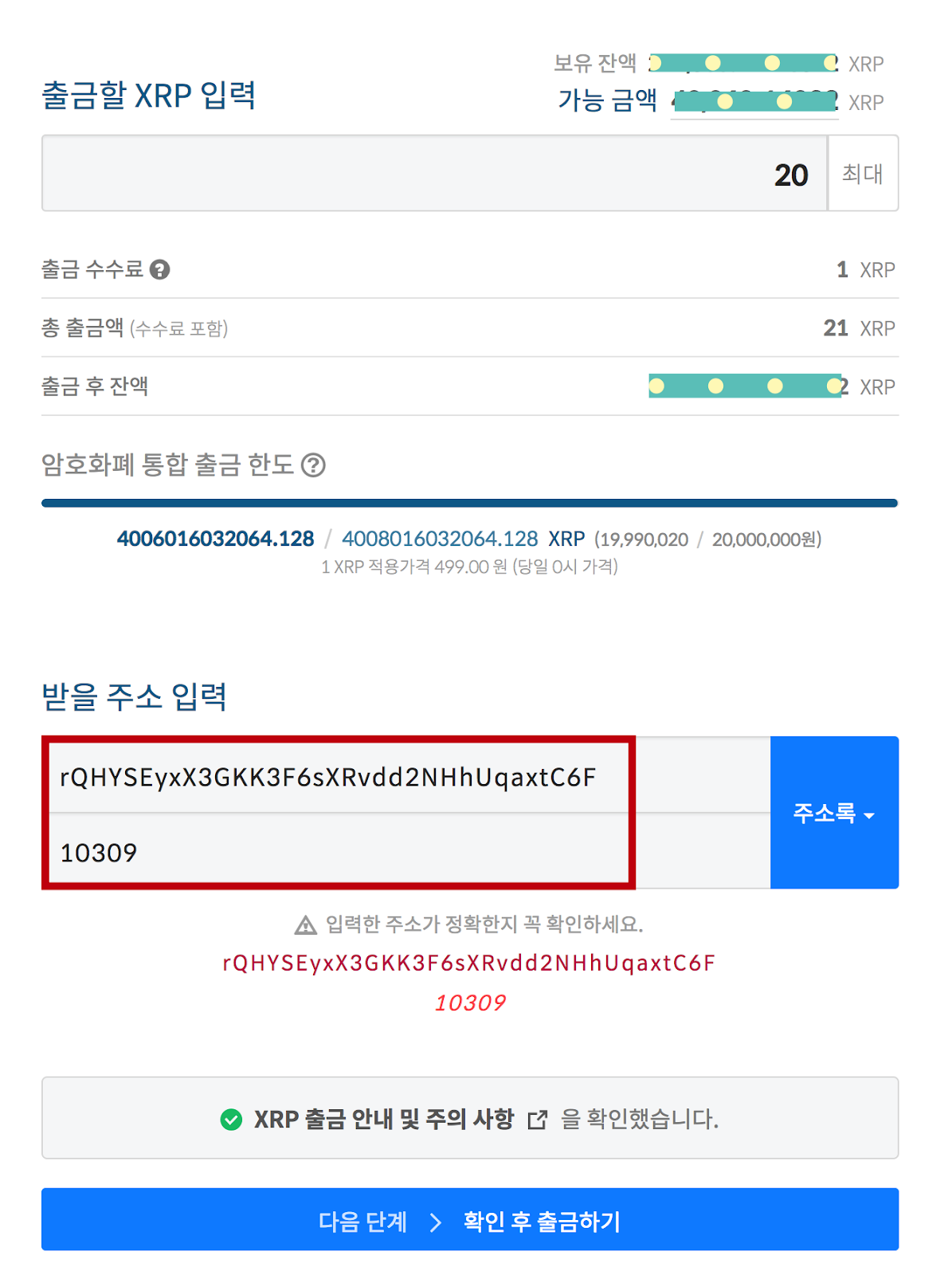Click the withdrawal limit progress bar

[470, 503]
